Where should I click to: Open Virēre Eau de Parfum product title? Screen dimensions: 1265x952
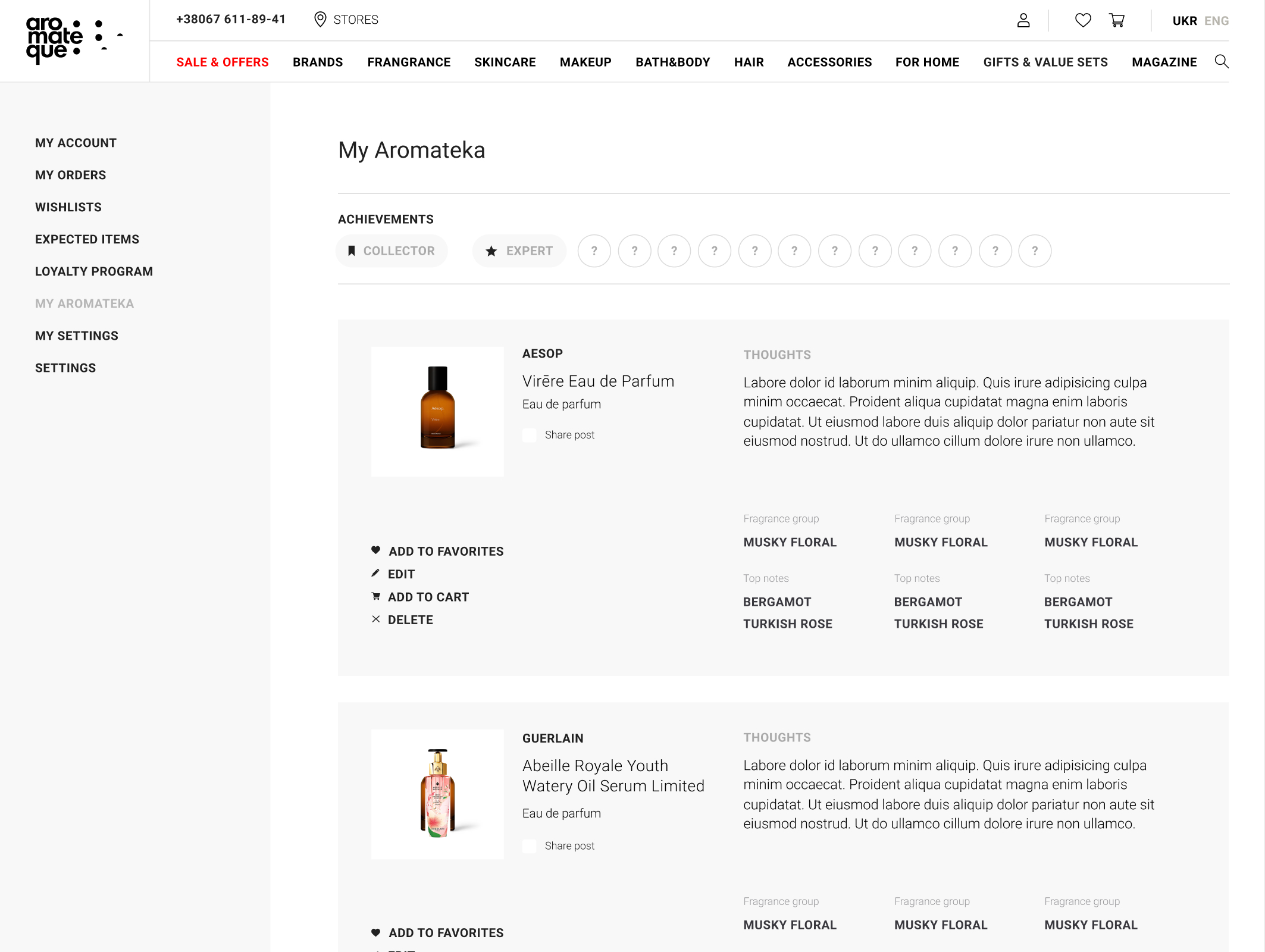click(598, 381)
